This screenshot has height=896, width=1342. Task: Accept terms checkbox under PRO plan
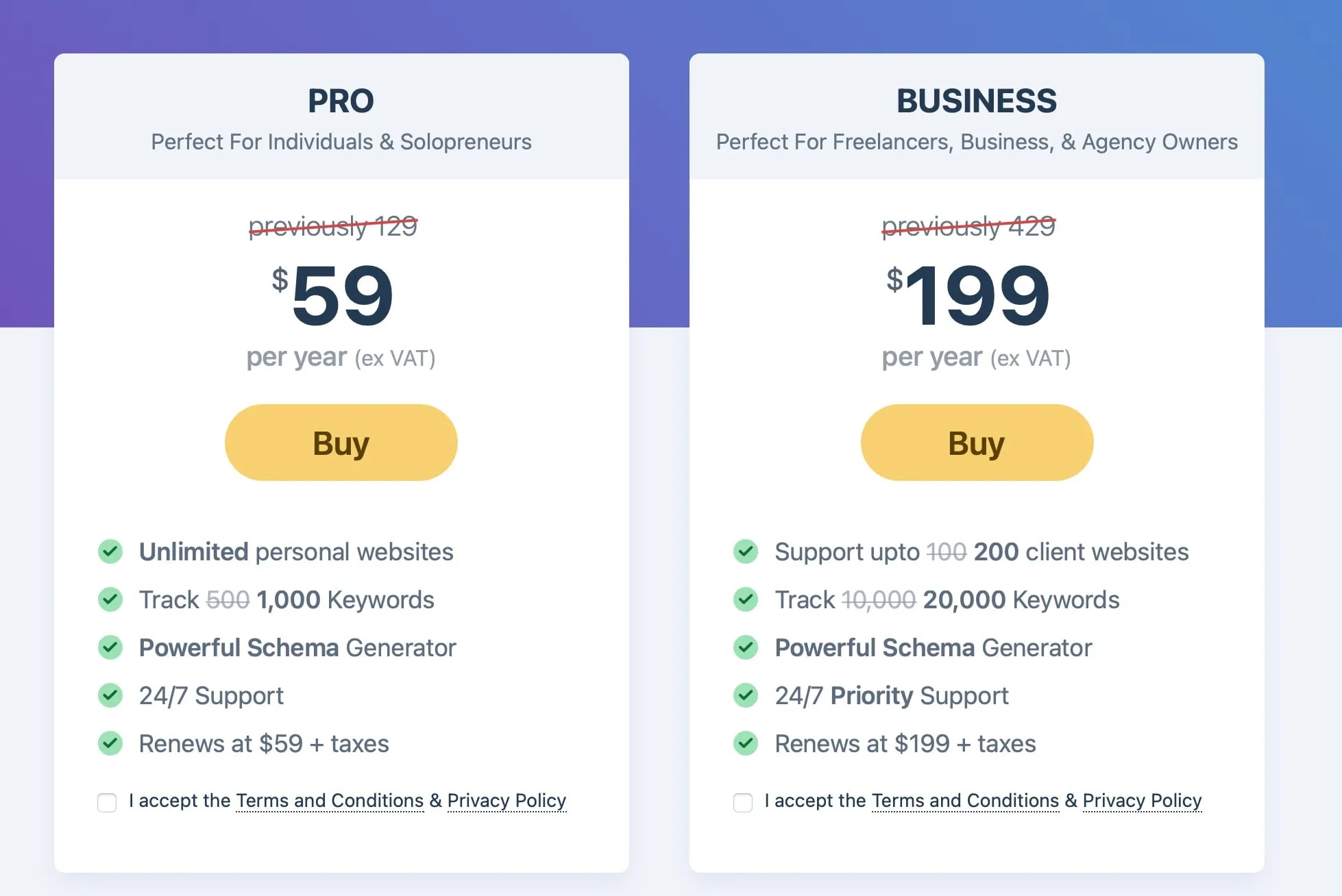pos(107,802)
